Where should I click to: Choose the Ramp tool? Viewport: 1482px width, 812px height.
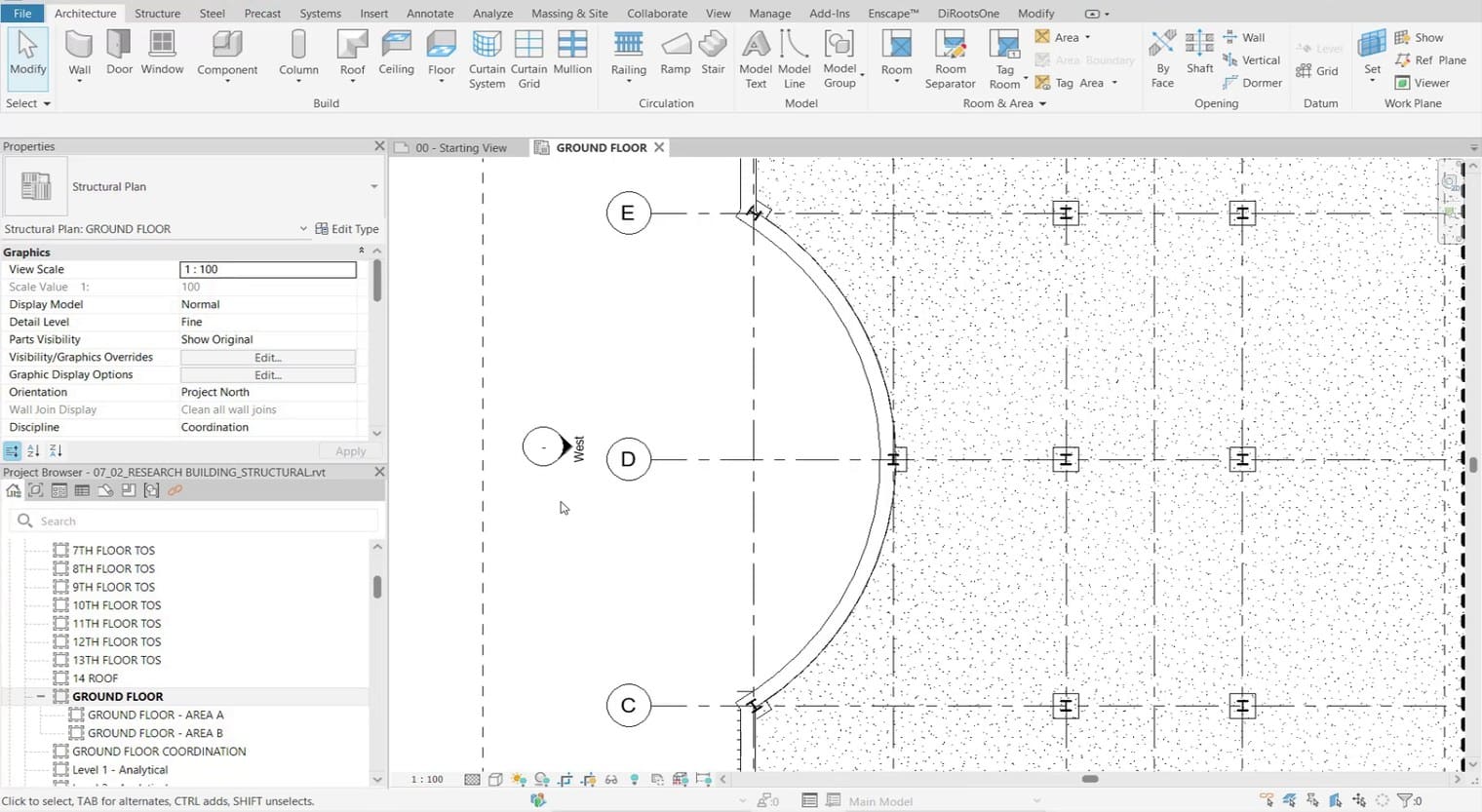(675, 53)
